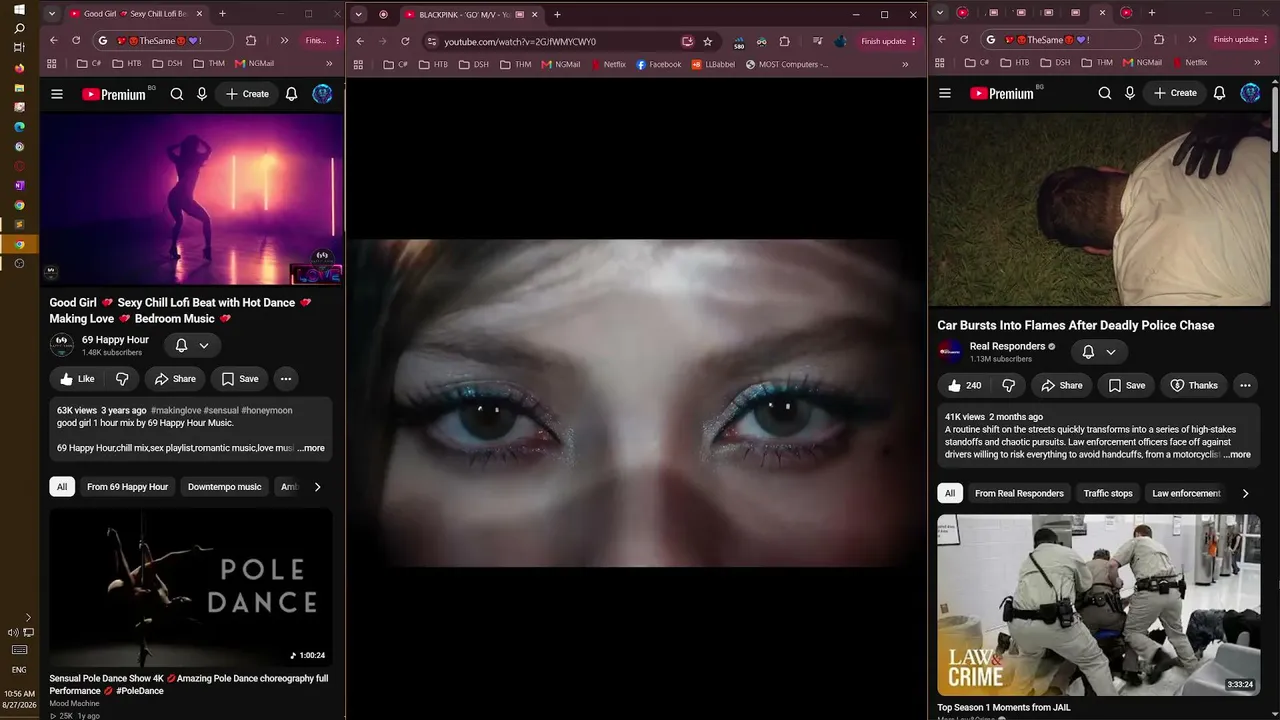The height and width of the screenshot is (720, 1280).
Task: Select 'From 69 Happy Hour' chip
Action: click(x=127, y=487)
